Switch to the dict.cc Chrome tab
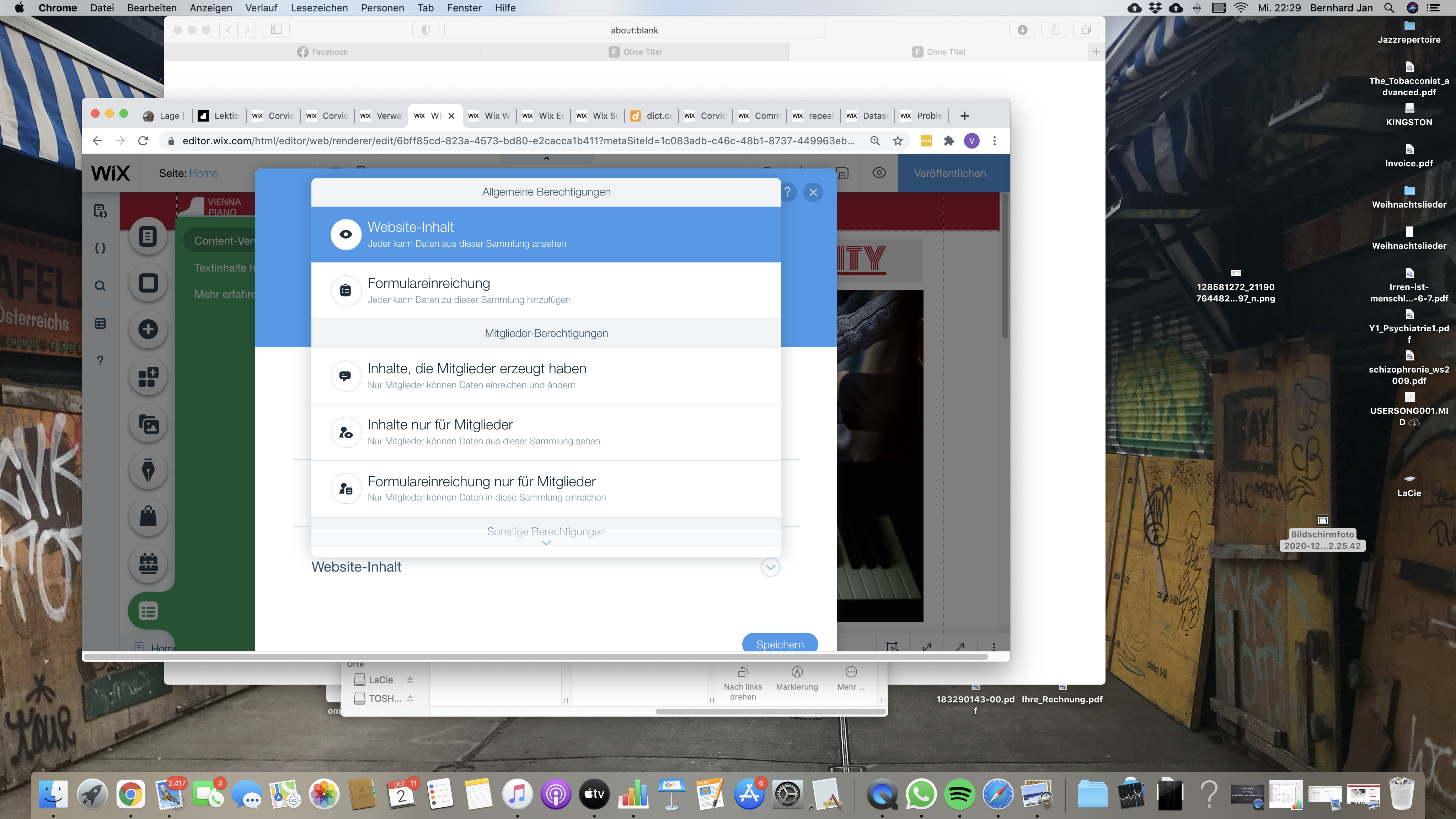The image size is (1456, 819). coord(652,116)
